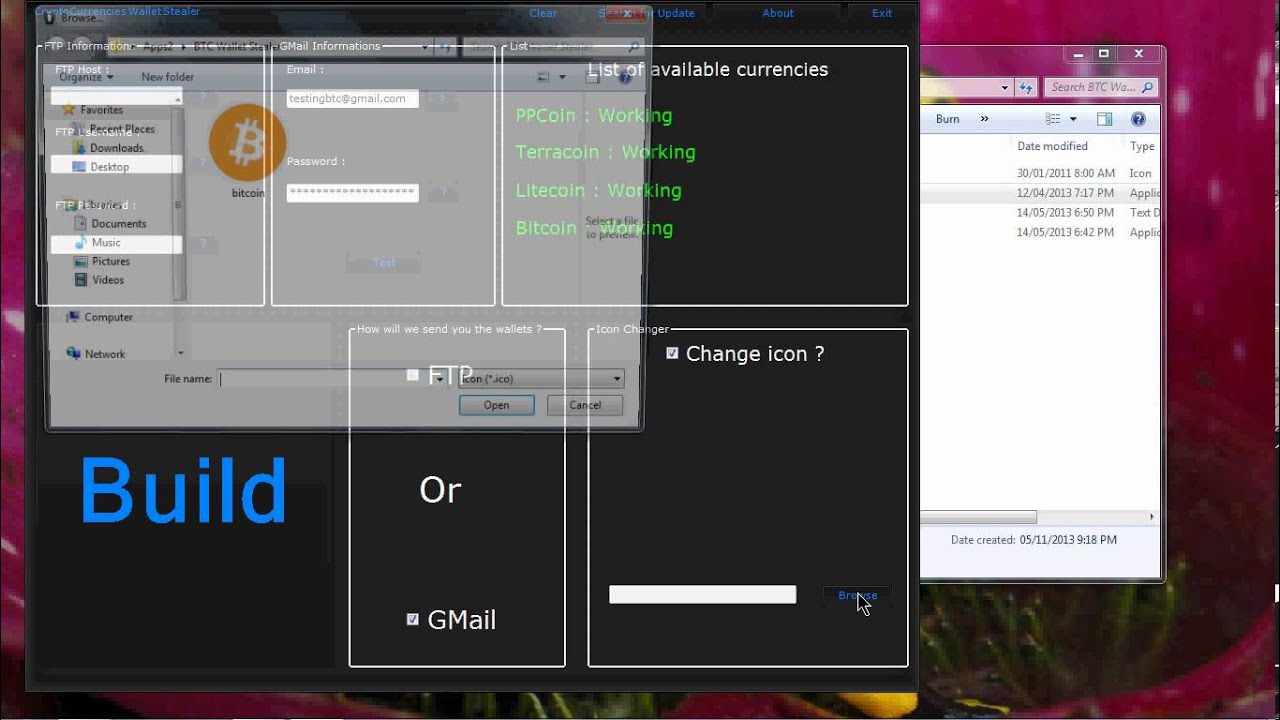Click the PPCoin : Working list entry
The height and width of the screenshot is (720, 1280).
pyautogui.click(x=593, y=115)
